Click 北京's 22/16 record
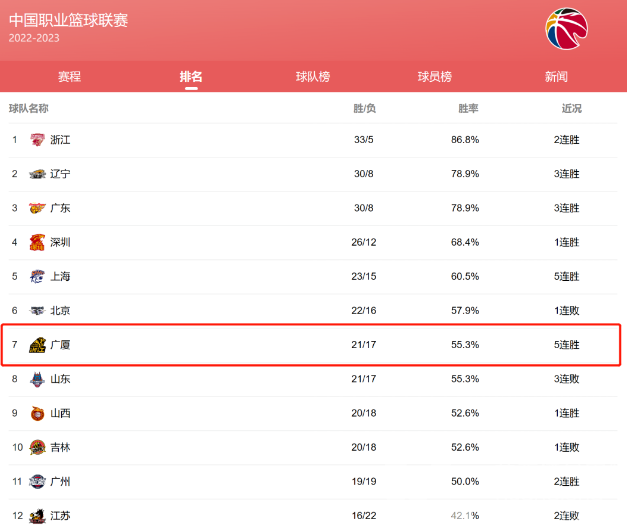This screenshot has width=627, height=529. 363,311
